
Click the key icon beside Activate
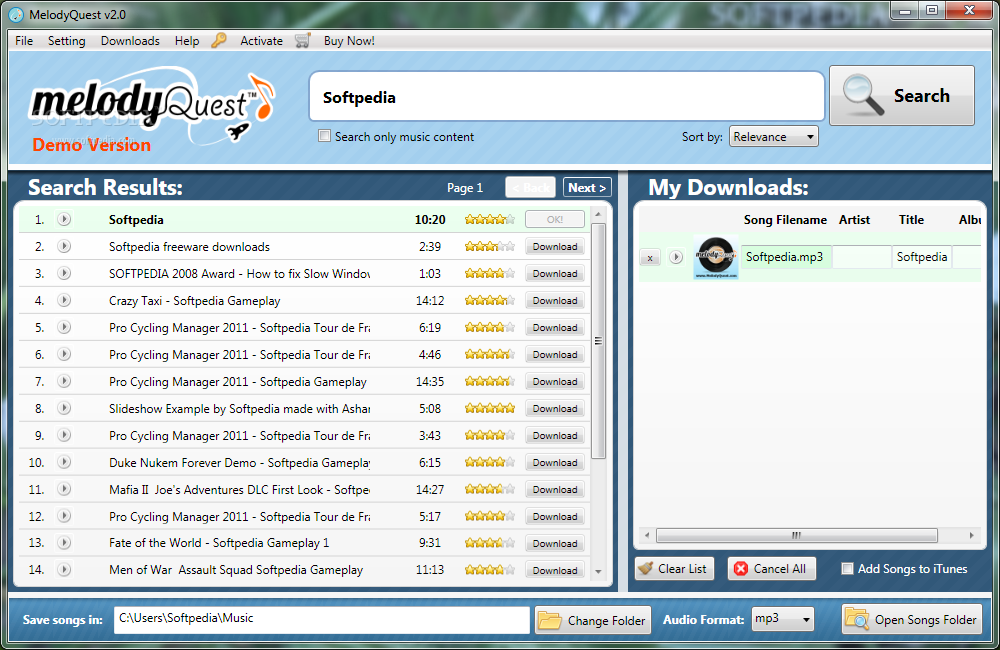[x=219, y=40]
